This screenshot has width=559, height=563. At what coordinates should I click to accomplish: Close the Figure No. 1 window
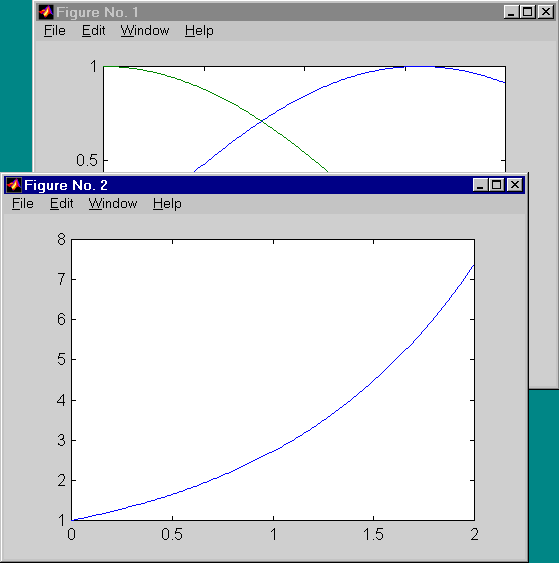(x=546, y=12)
